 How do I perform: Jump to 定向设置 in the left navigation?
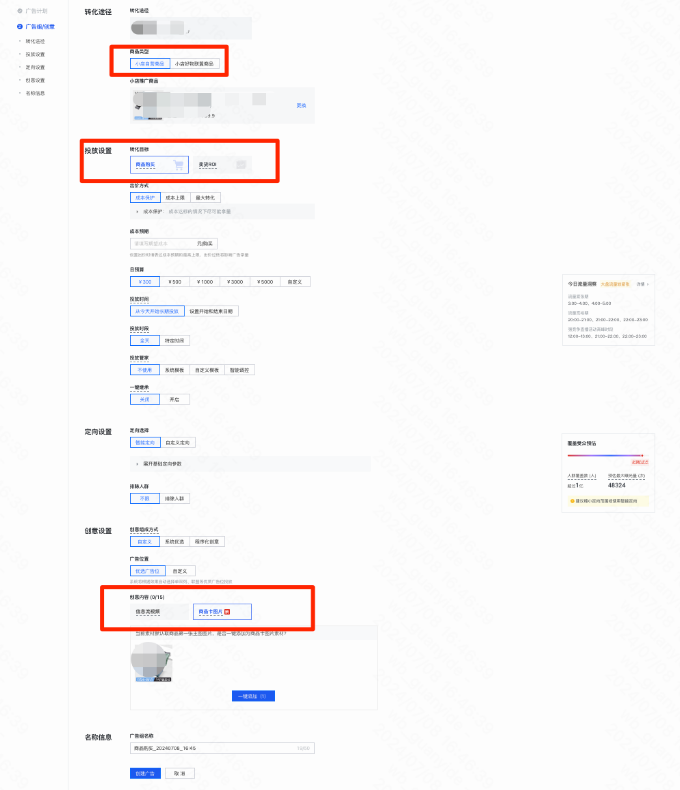tap(35, 67)
